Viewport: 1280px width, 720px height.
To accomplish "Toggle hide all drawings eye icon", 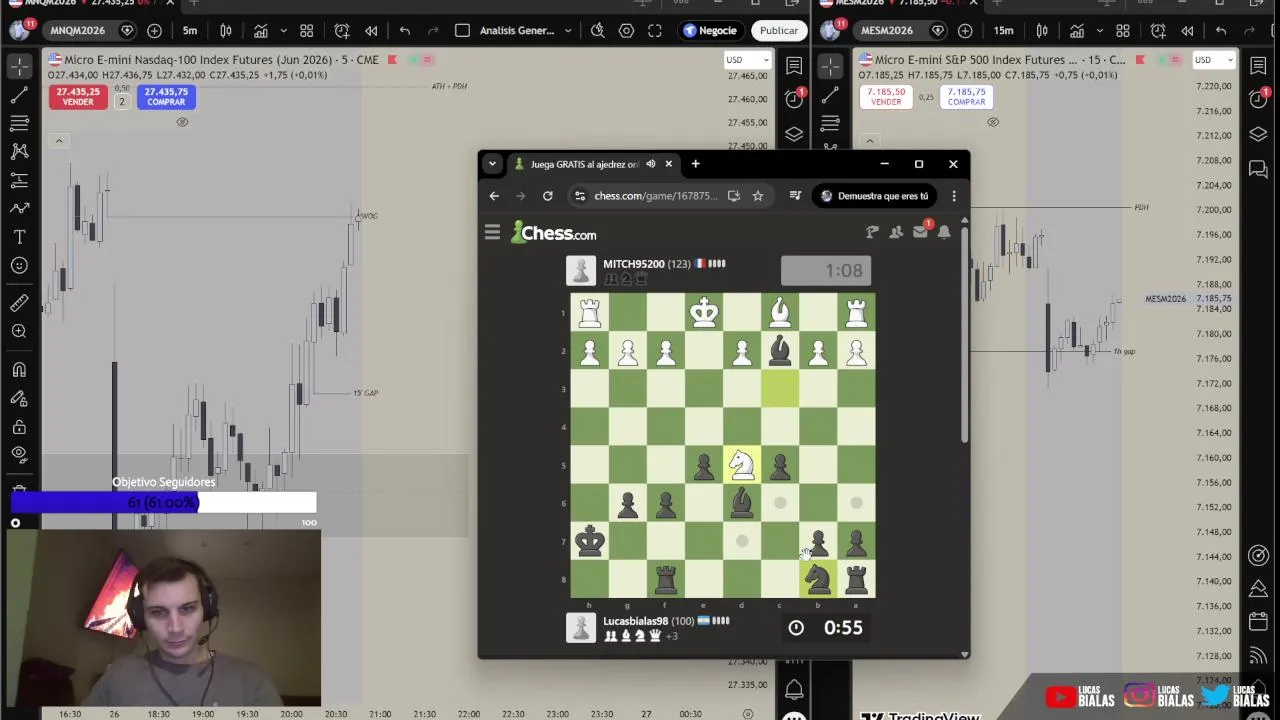I will coord(19,455).
